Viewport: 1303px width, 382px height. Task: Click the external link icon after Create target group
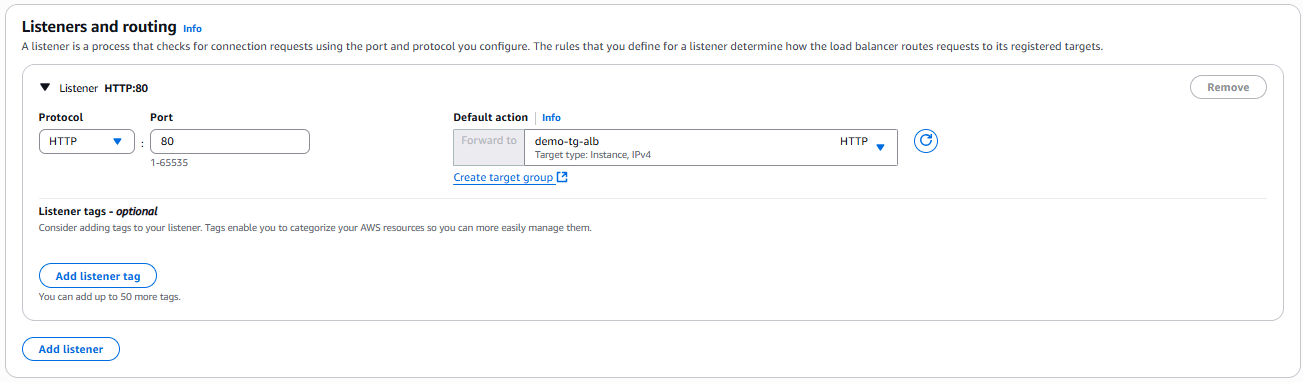point(563,178)
